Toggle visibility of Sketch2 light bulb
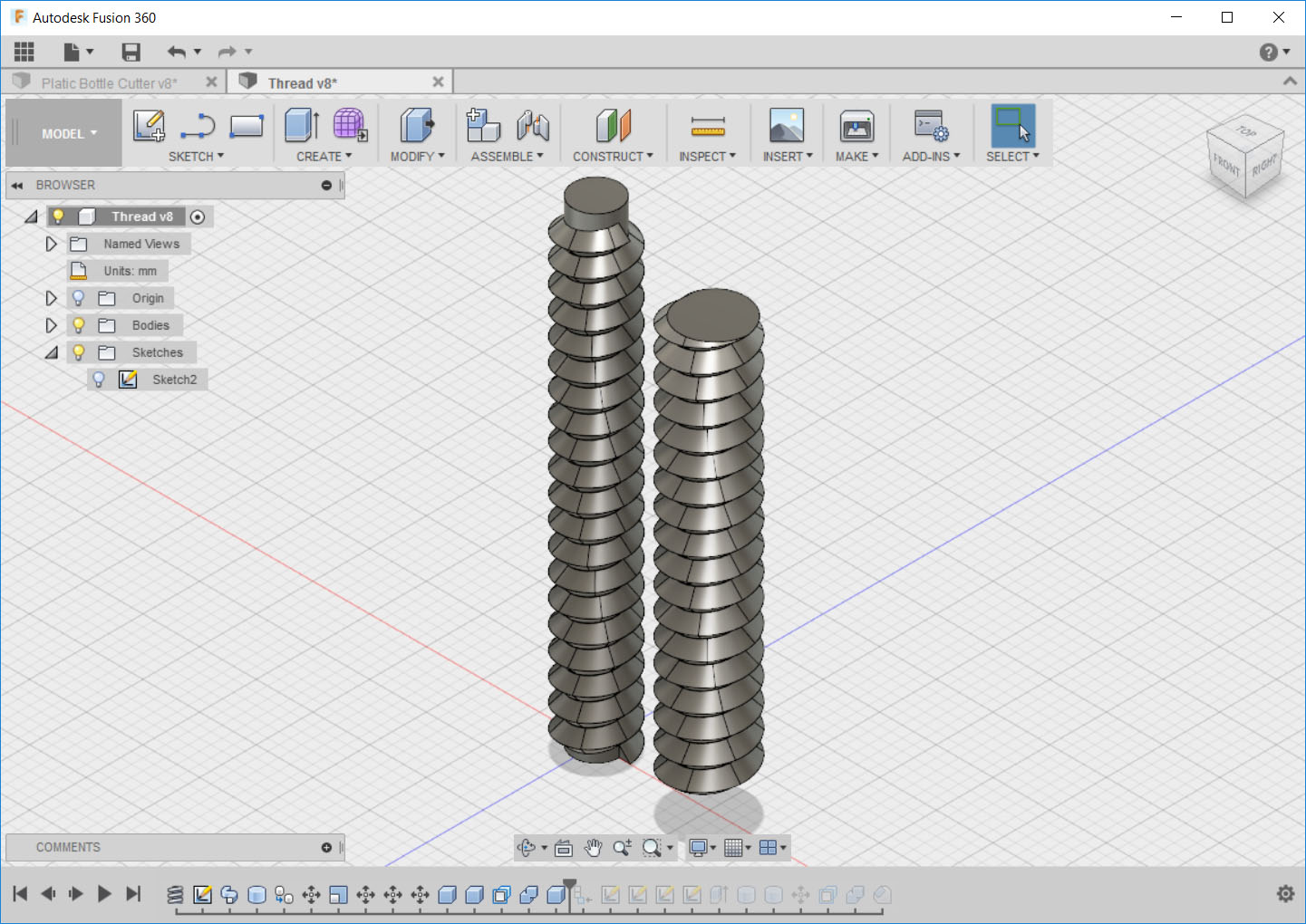The height and width of the screenshot is (924, 1306). [x=99, y=379]
